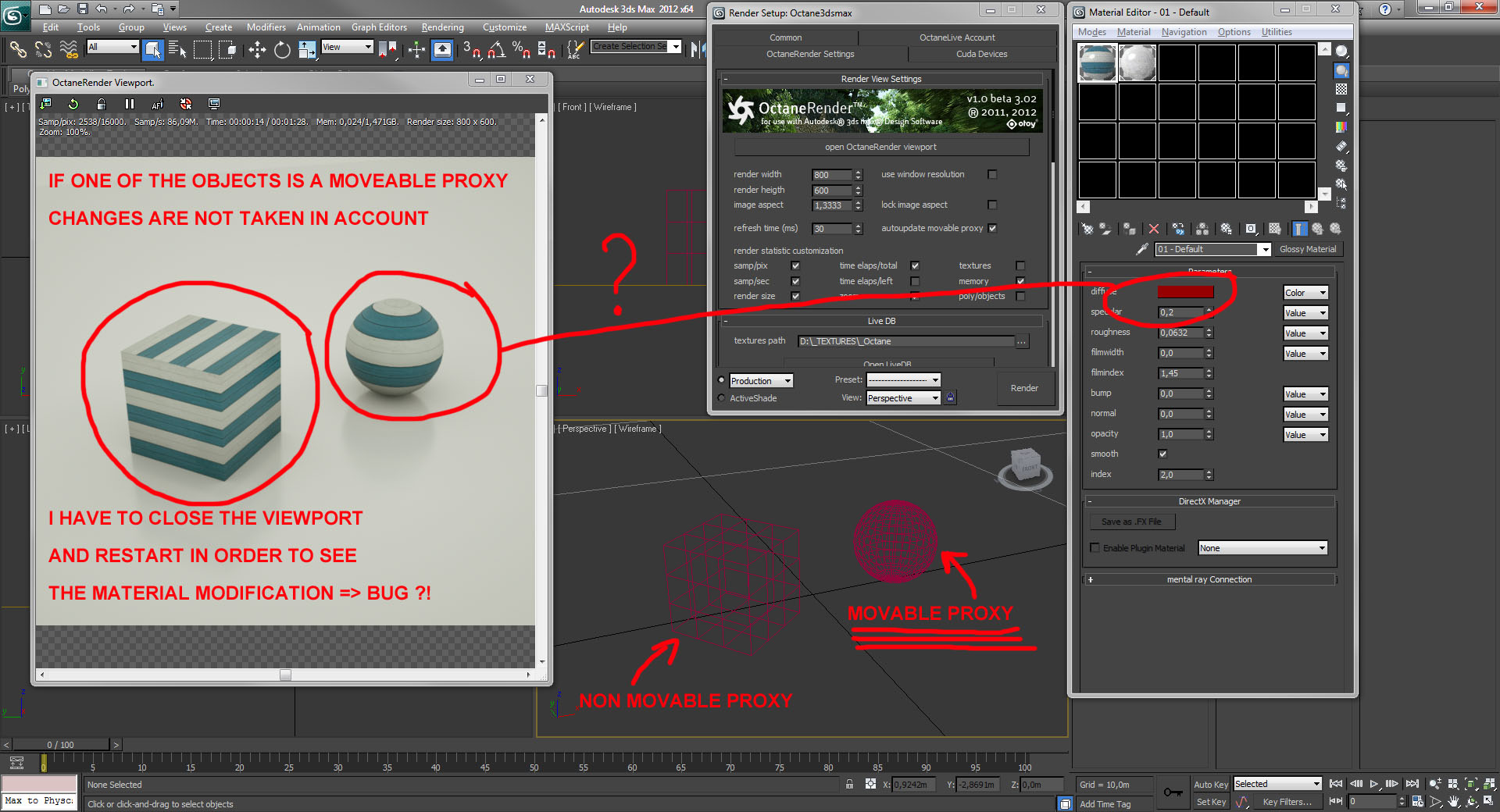This screenshot has height=812, width=1500.
Task: Jump to the end of the animation
Action: tap(1412, 784)
